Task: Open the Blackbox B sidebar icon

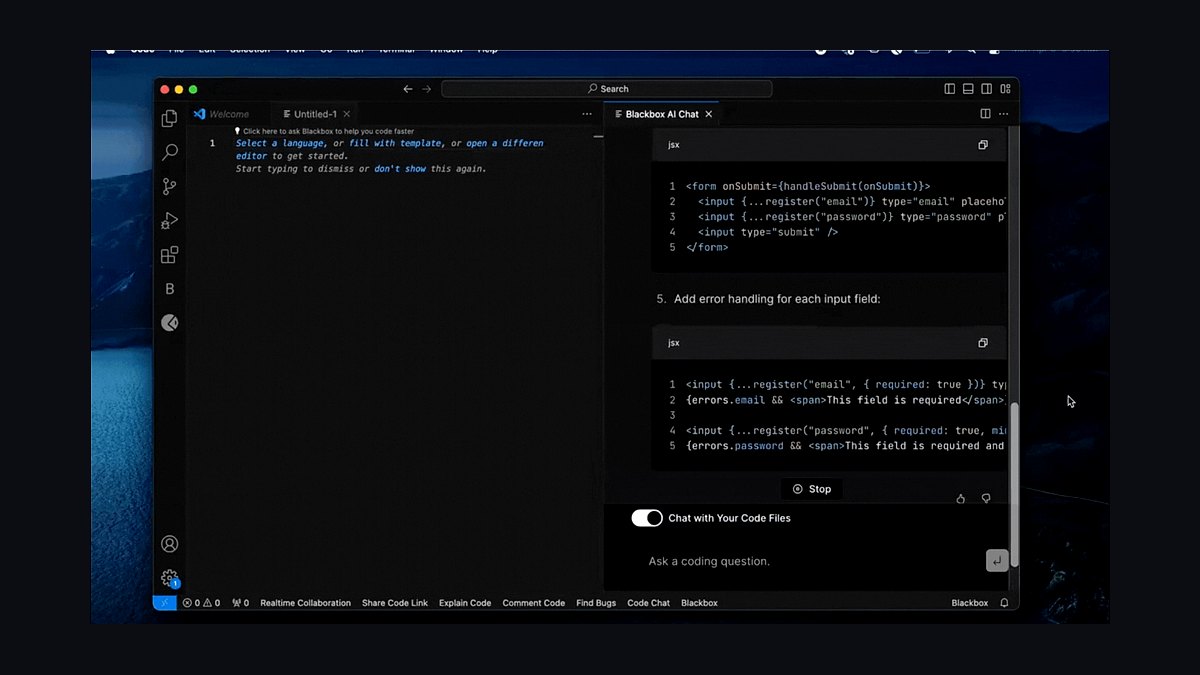Action: 170,289
